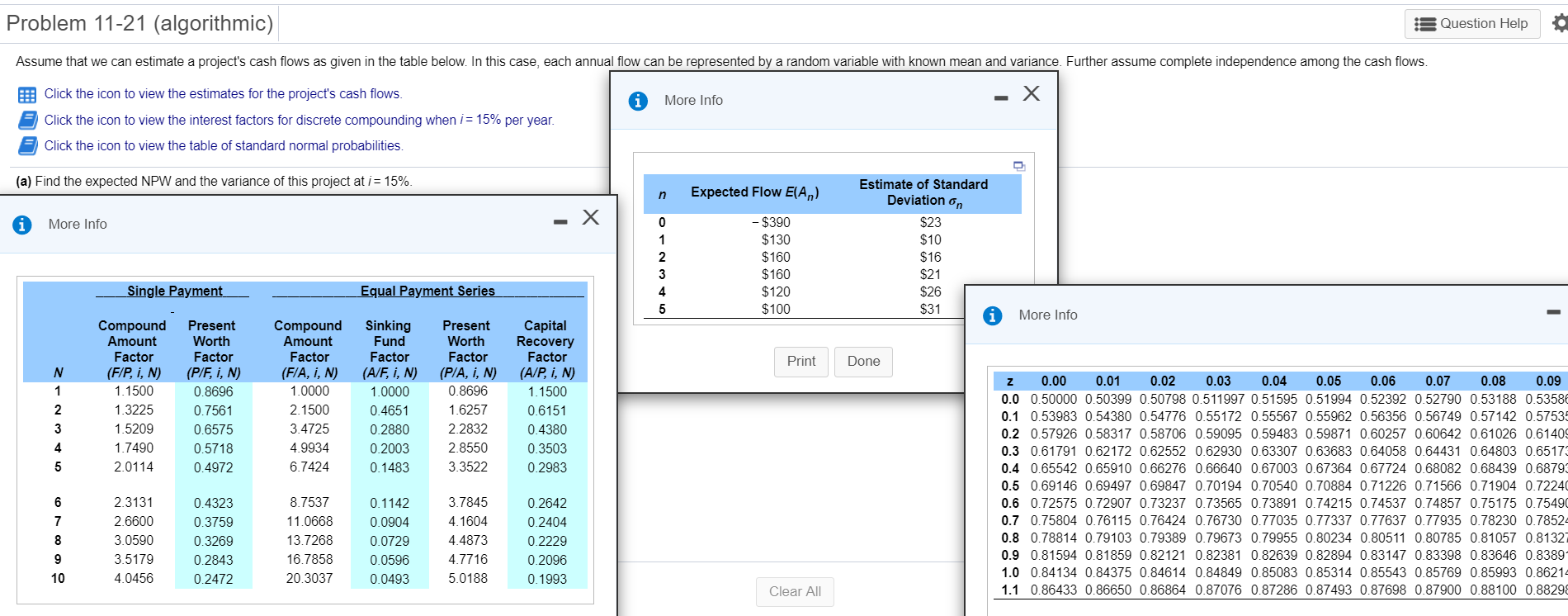Select the sinking fund factor 0.1483
Viewport: 1568px width, 616px height.
click(x=390, y=468)
